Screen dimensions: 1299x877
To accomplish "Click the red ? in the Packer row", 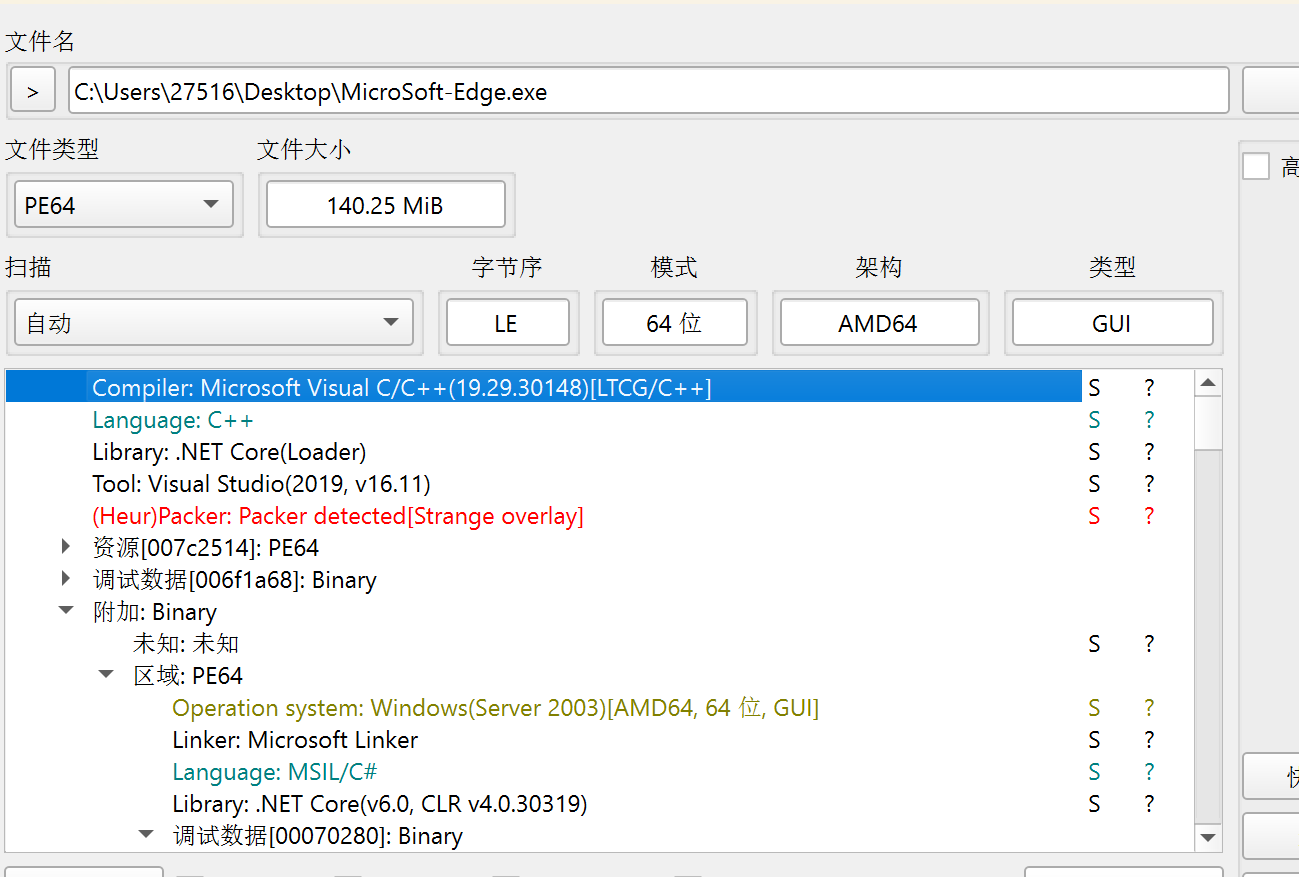I will (1149, 516).
